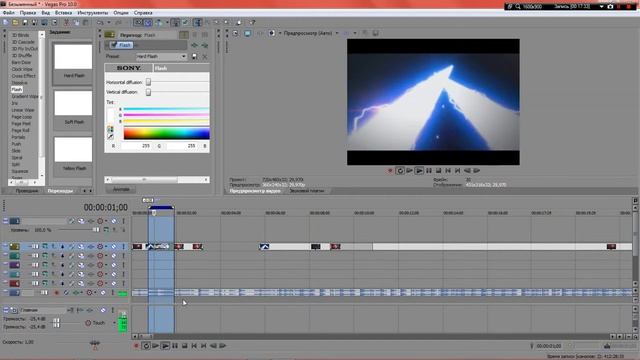Click the Animate button under transition settings
This screenshot has width=640, height=360.
tap(121, 189)
